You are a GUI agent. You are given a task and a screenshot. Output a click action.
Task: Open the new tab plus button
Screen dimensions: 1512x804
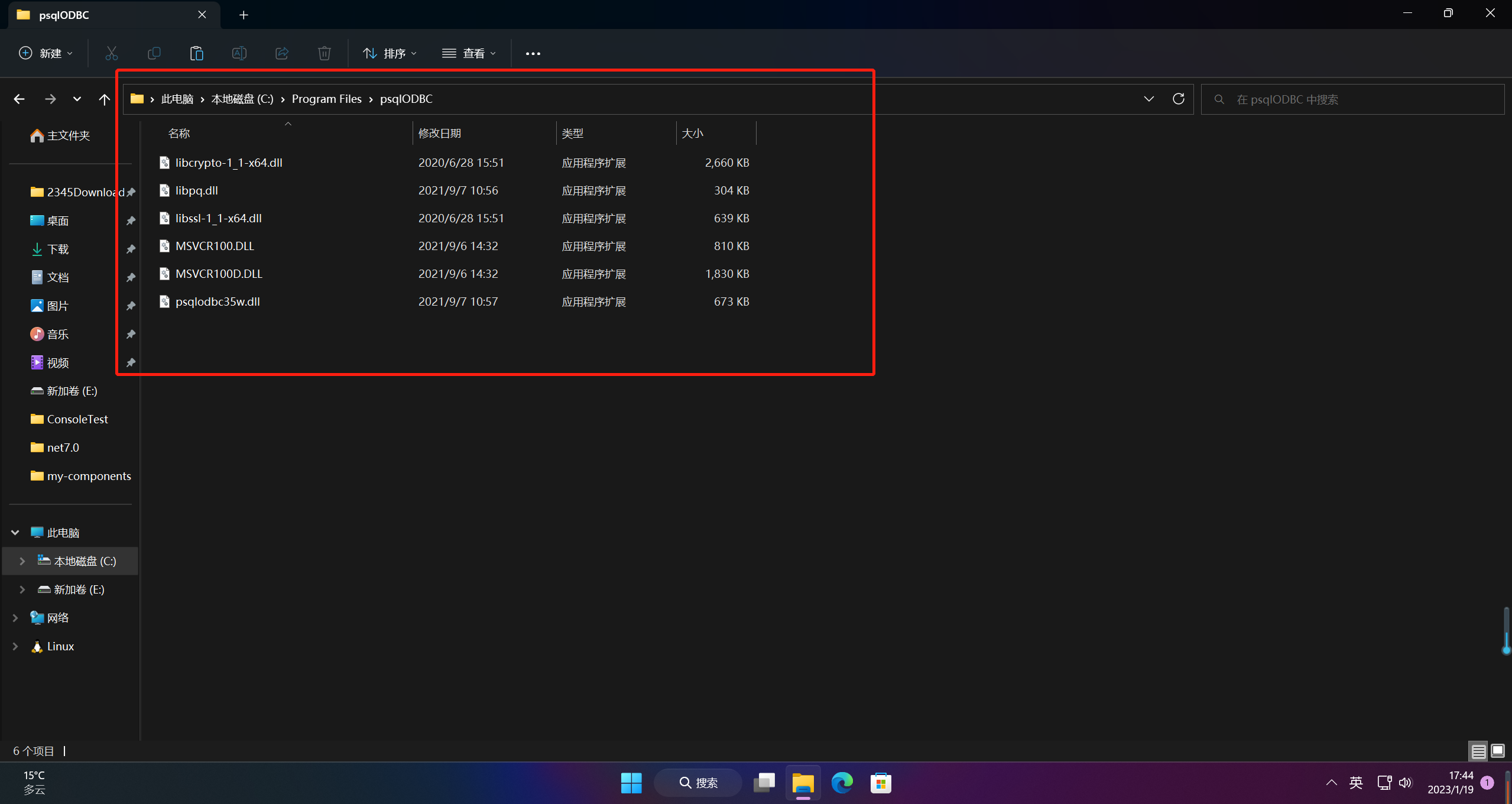[x=244, y=15]
